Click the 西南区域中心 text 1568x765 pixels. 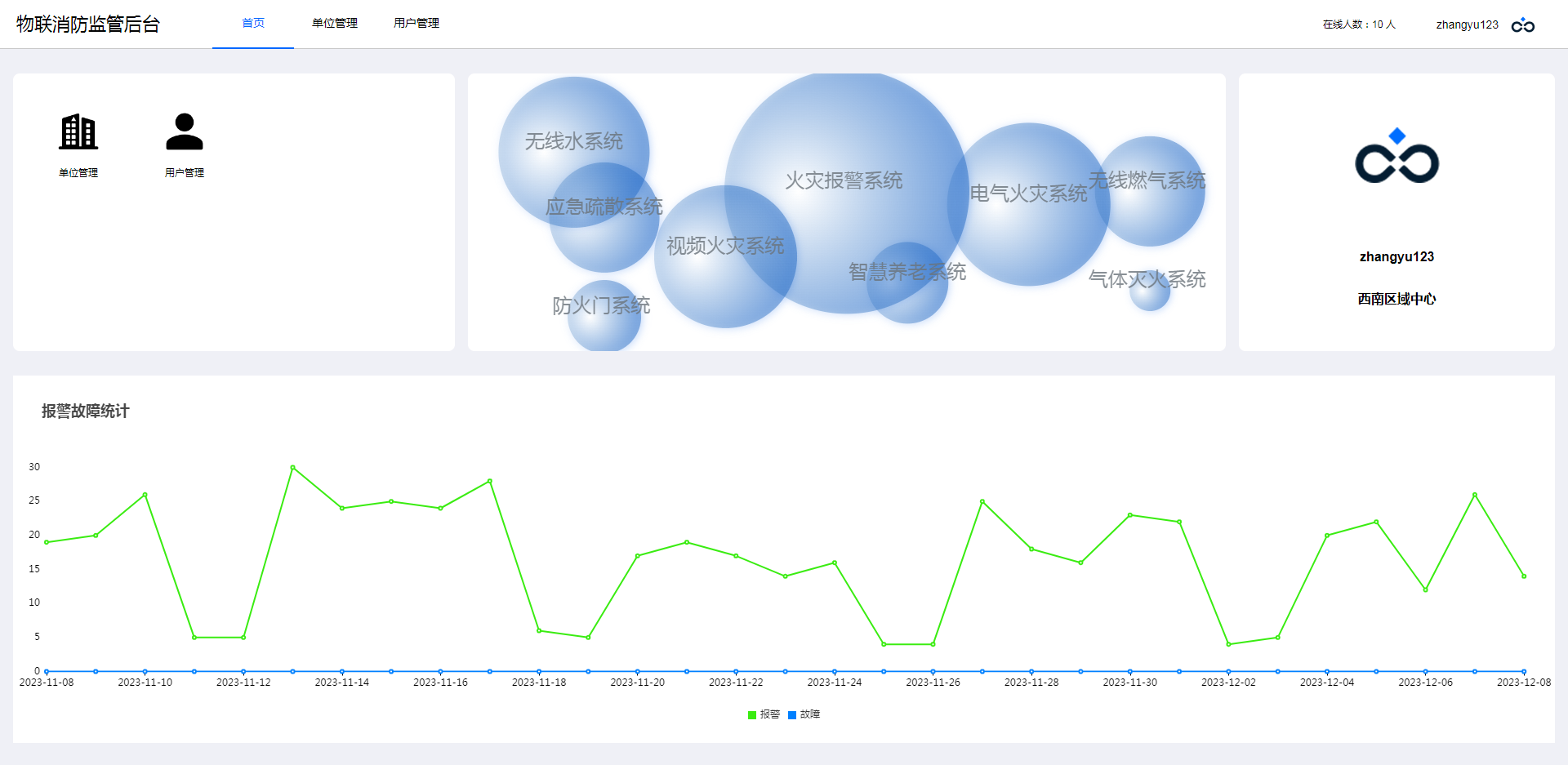[1396, 299]
